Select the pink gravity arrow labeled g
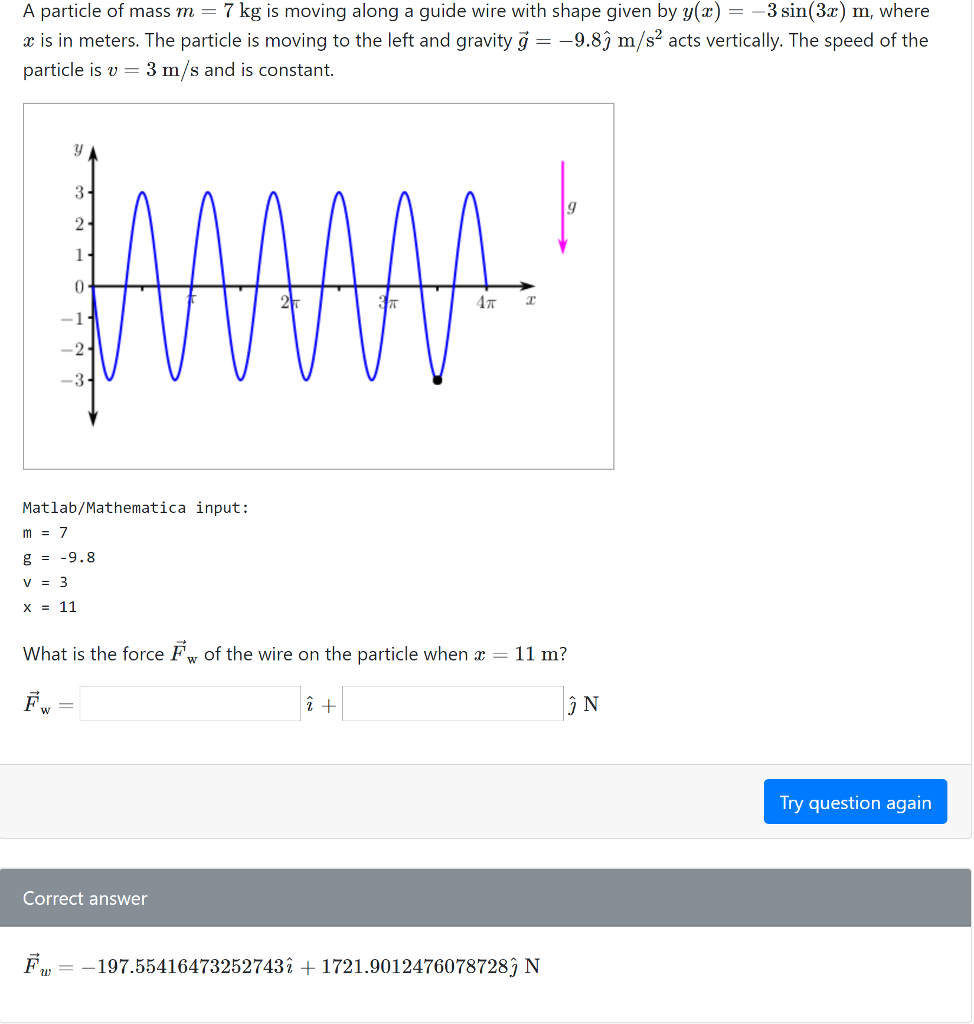Viewport: 974px width, 1024px height. pos(563,205)
